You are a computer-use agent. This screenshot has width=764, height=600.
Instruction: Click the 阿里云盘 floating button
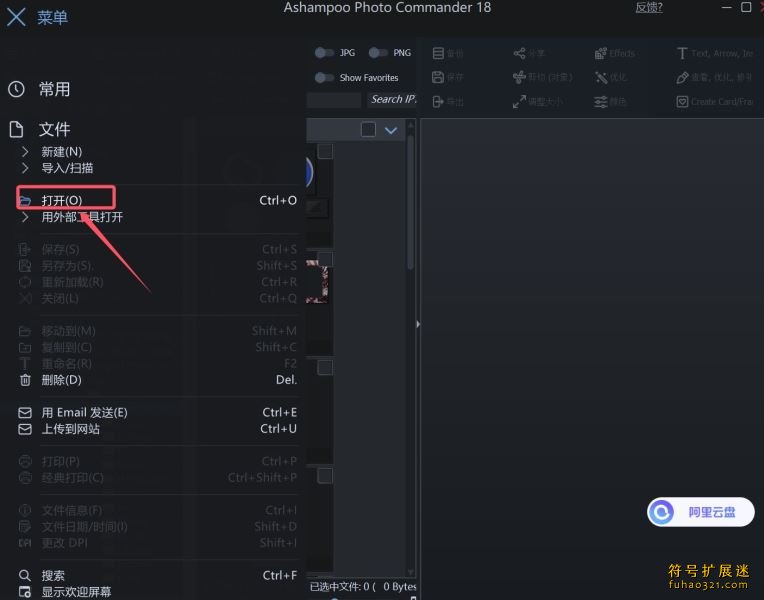click(701, 512)
